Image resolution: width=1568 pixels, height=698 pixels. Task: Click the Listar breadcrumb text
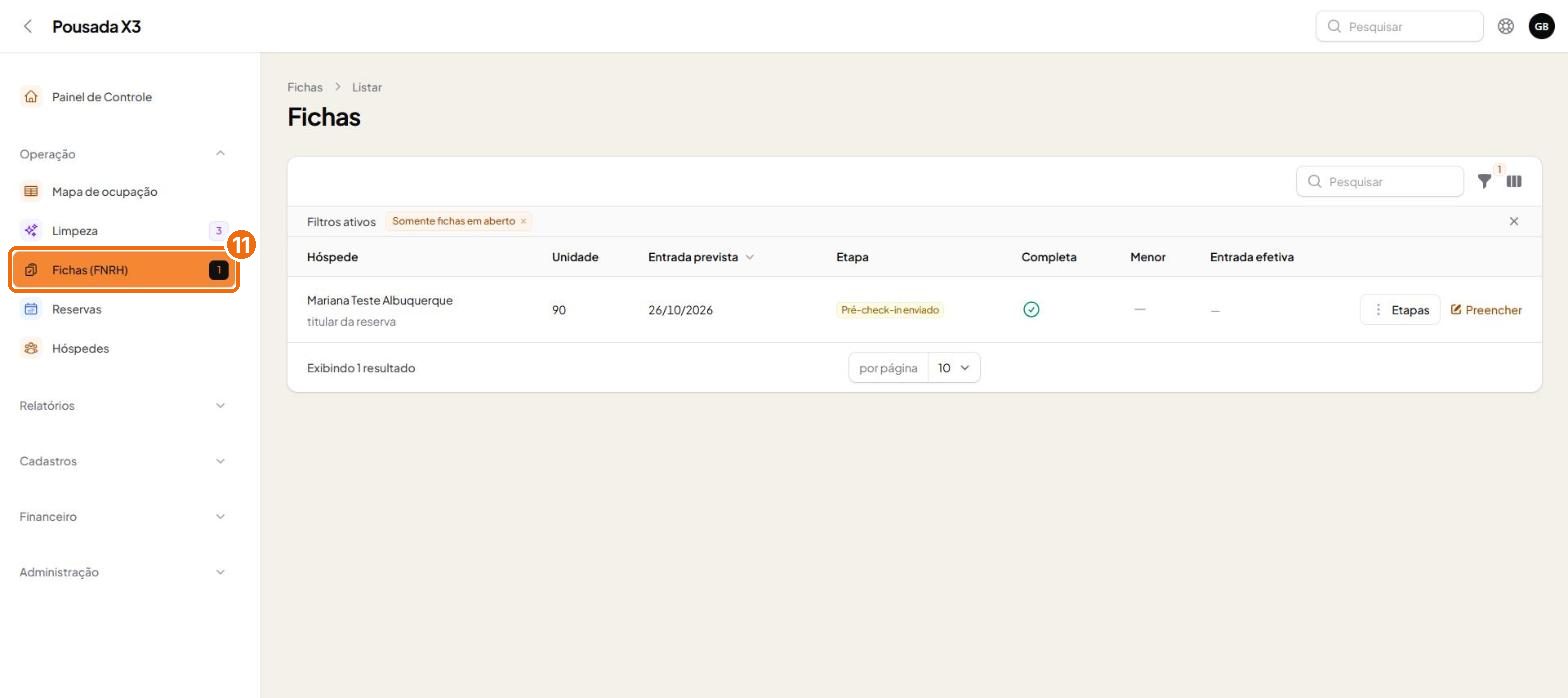pyautogui.click(x=367, y=87)
